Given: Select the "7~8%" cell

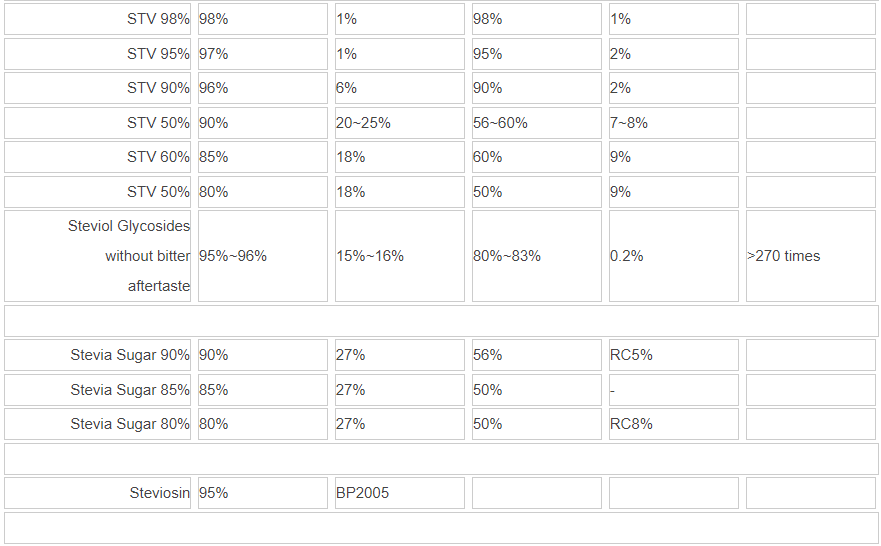Looking at the screenshot, I should 629,123.
